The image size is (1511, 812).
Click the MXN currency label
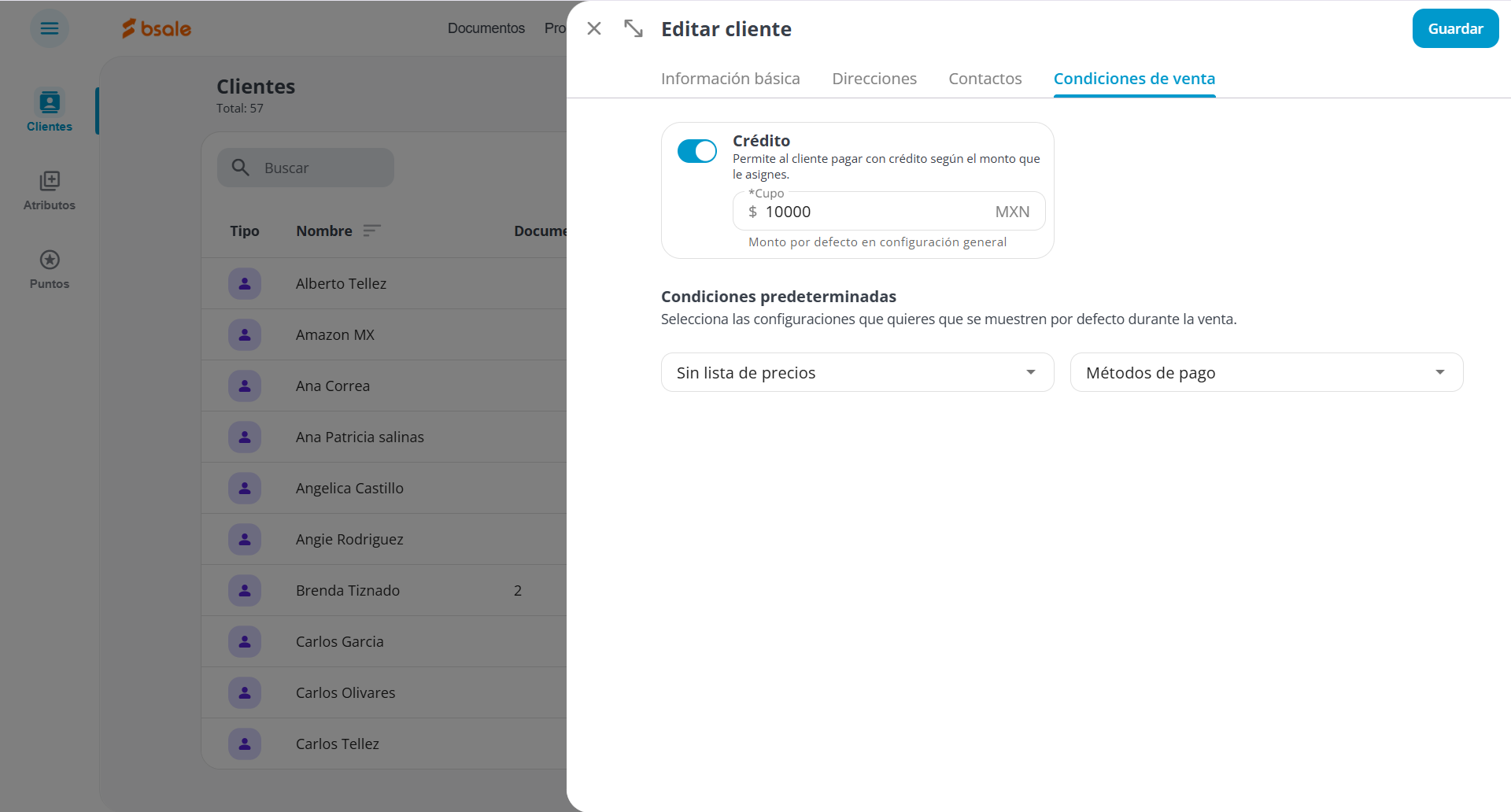(x=1012, y=212)
